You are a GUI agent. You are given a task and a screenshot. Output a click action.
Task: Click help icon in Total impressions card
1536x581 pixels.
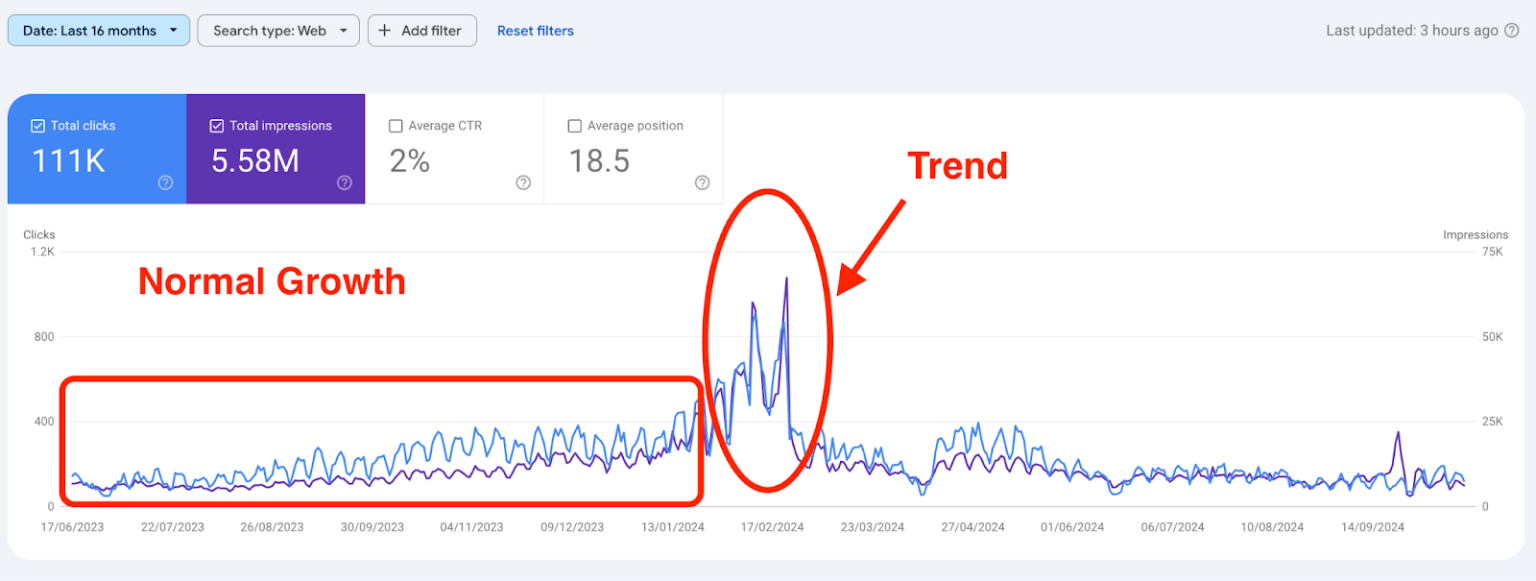click(x=344, y=182)
